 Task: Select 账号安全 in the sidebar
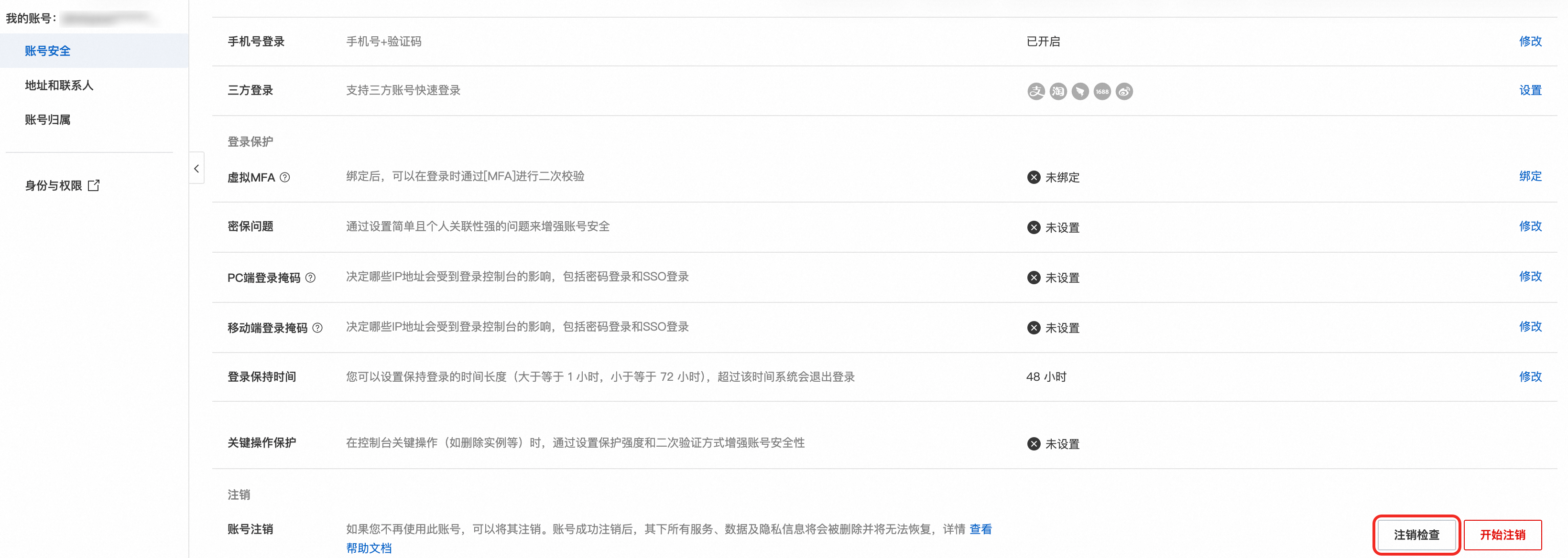[x=94, y=51]
